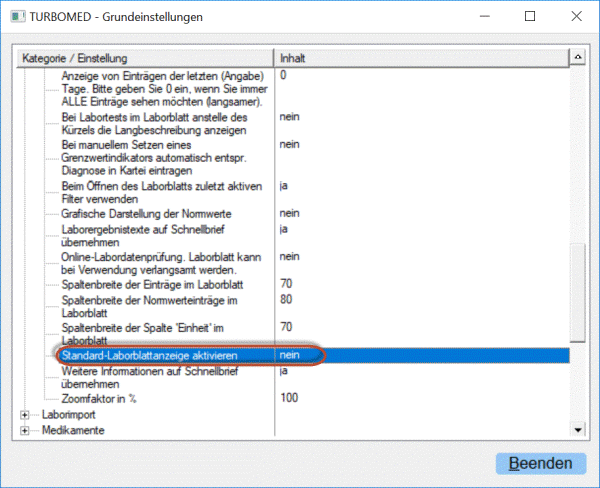
Task: Select 'Bei Labortests im Laborblatt' Langbeschreibung setting
Action: (x=155, y=124)
